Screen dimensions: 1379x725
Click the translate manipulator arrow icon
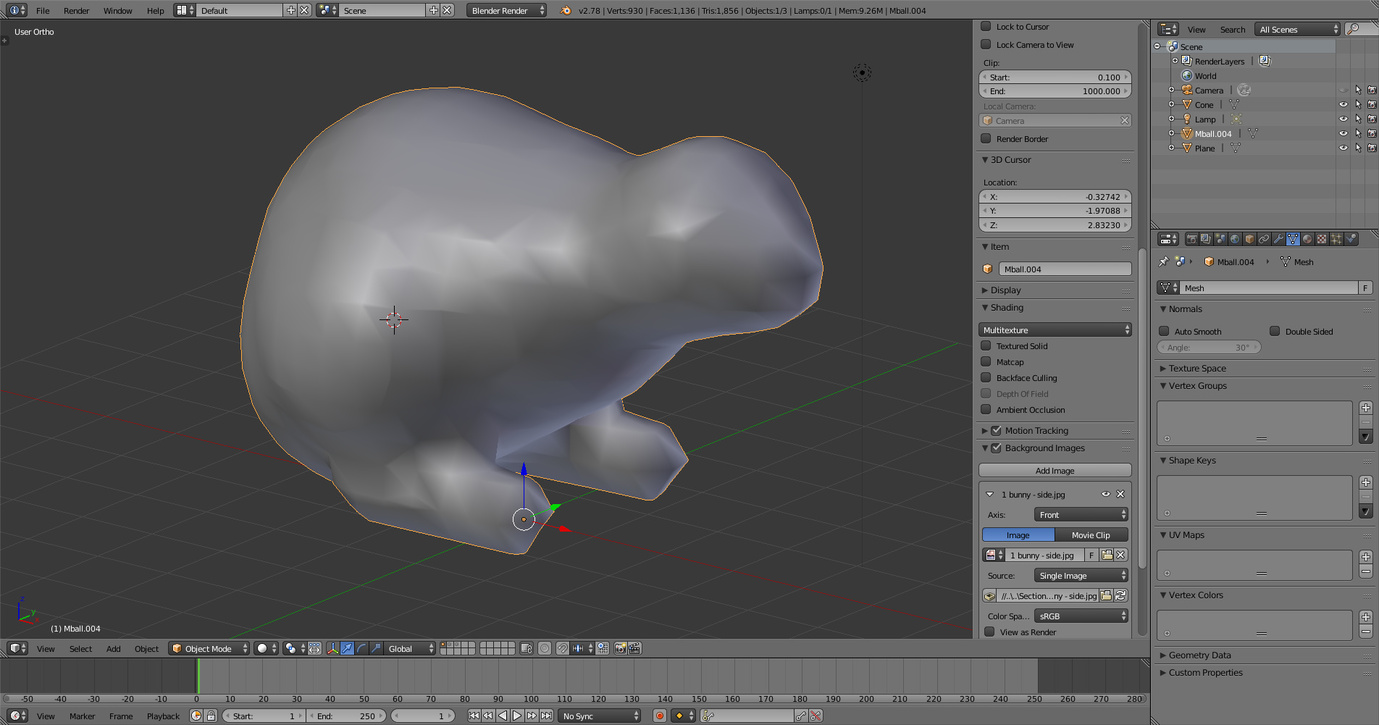tap(347, 648)
